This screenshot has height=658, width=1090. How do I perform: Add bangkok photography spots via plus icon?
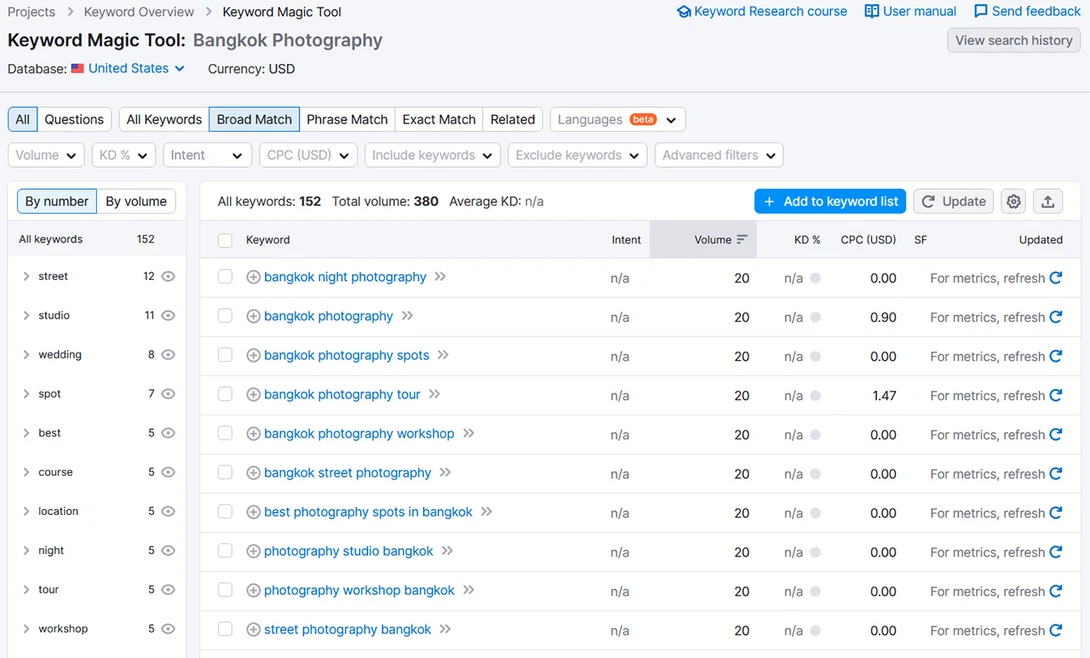click(254, 356)
